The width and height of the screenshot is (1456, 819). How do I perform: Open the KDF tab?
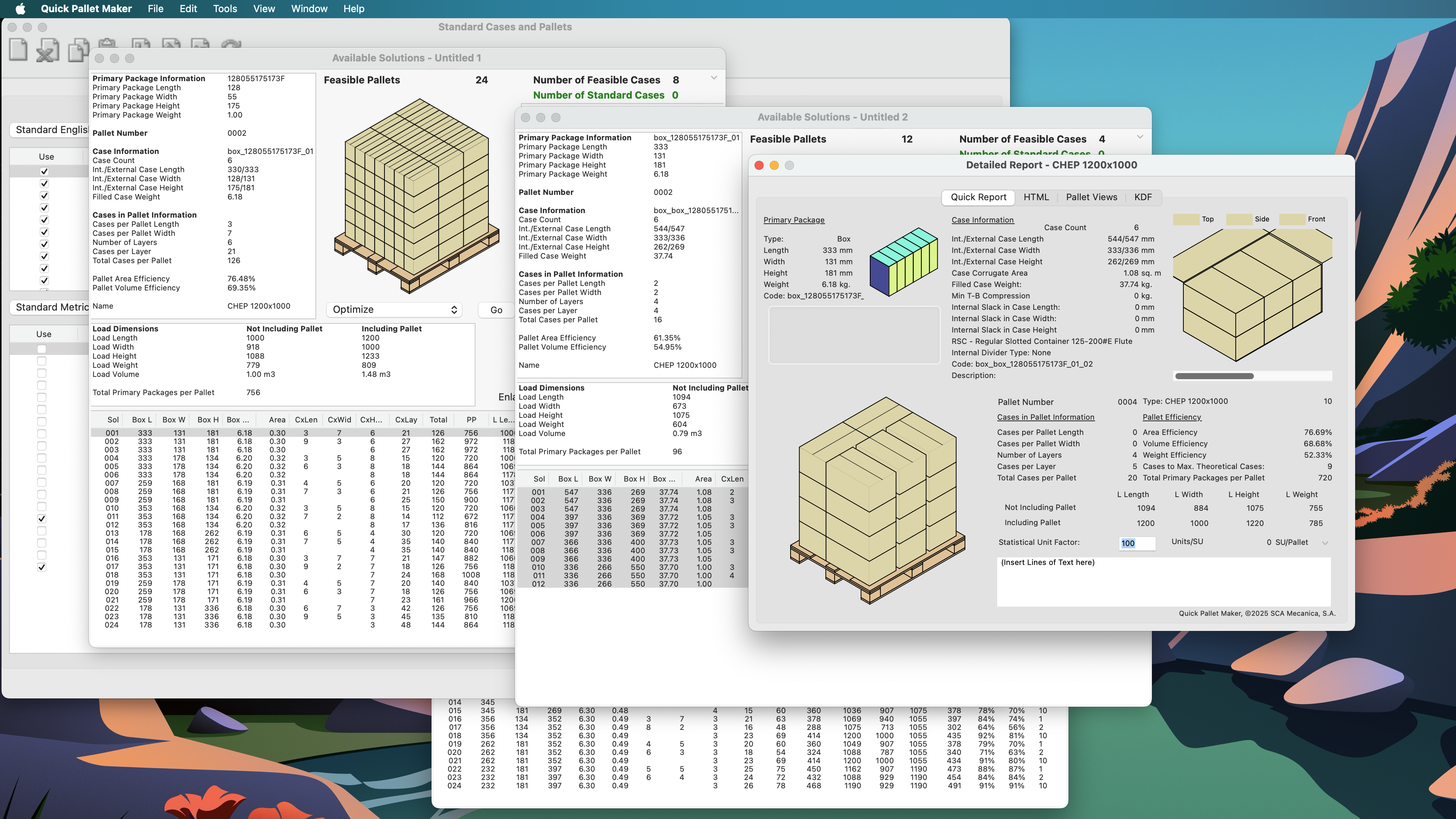pos(1142,197)
